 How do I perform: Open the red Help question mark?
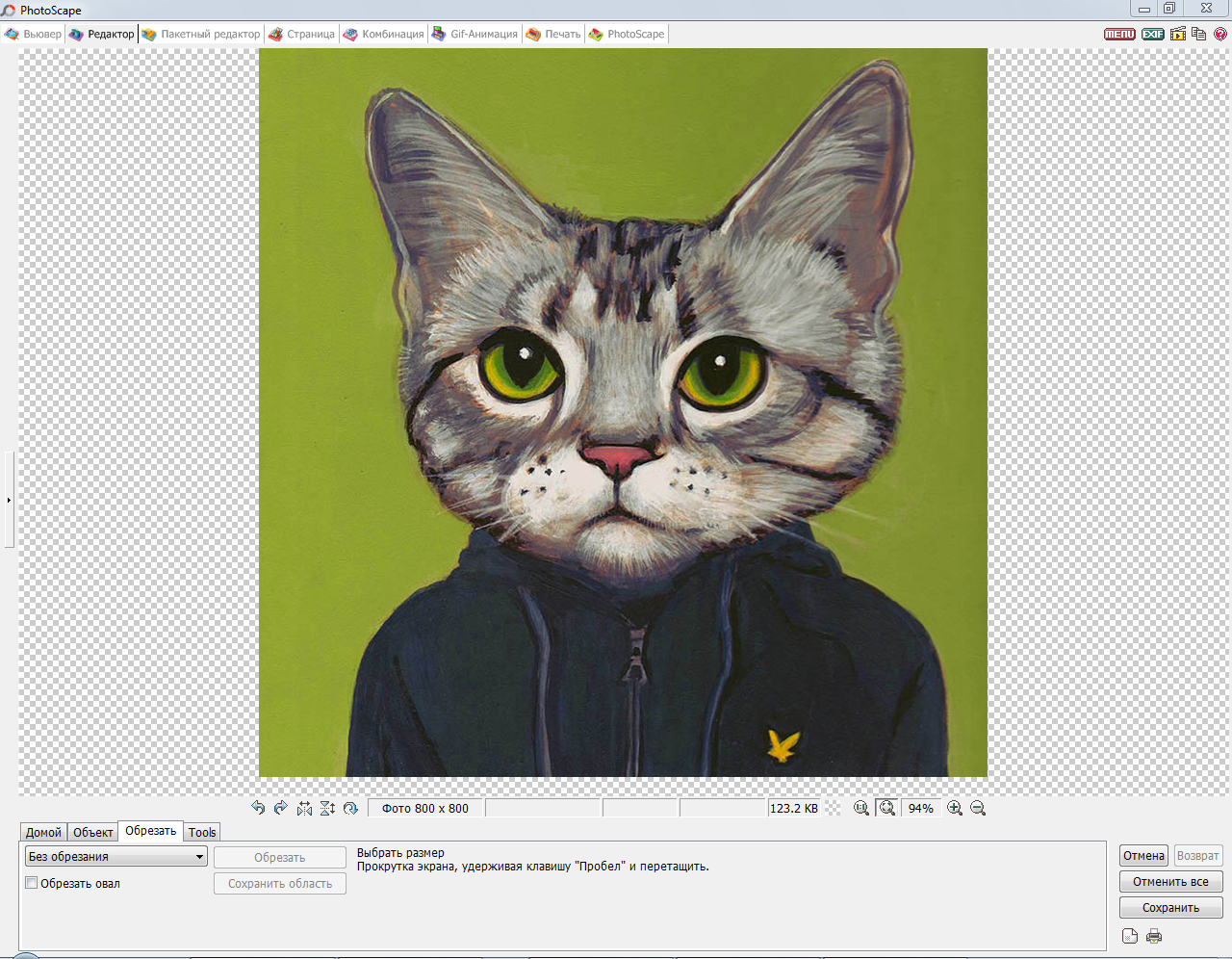pos(1220,34)
